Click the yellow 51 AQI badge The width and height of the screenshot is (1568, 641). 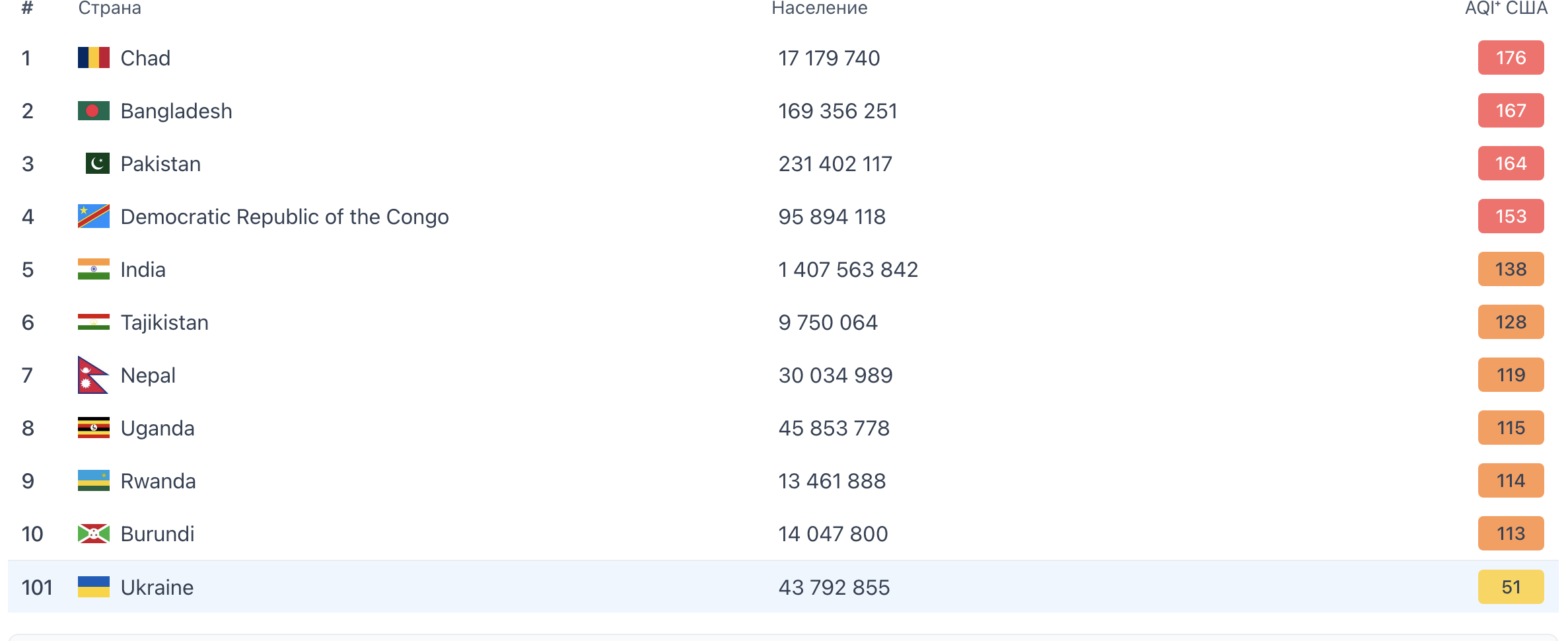1510,587
